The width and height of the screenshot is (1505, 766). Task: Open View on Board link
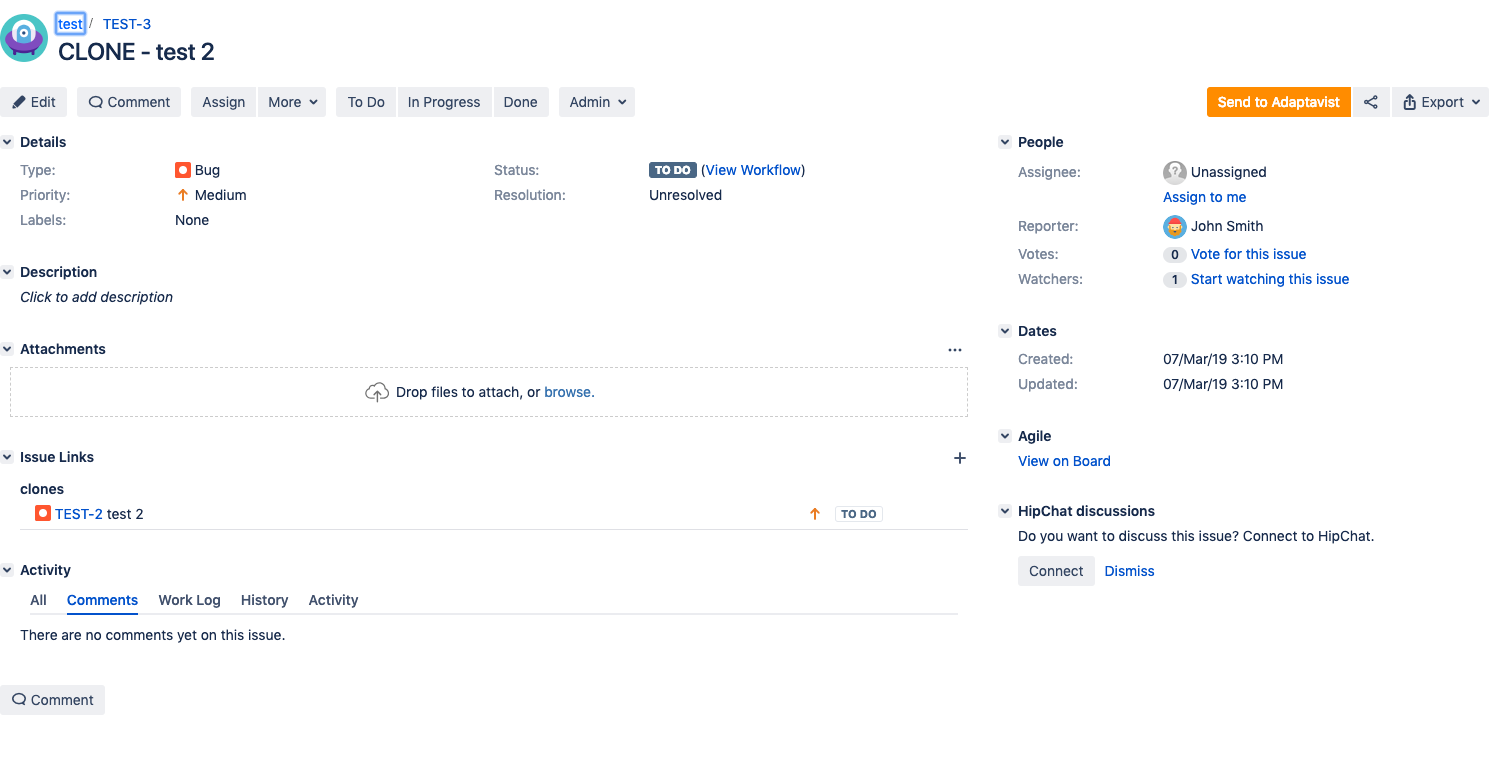[x=1064, y=461]
